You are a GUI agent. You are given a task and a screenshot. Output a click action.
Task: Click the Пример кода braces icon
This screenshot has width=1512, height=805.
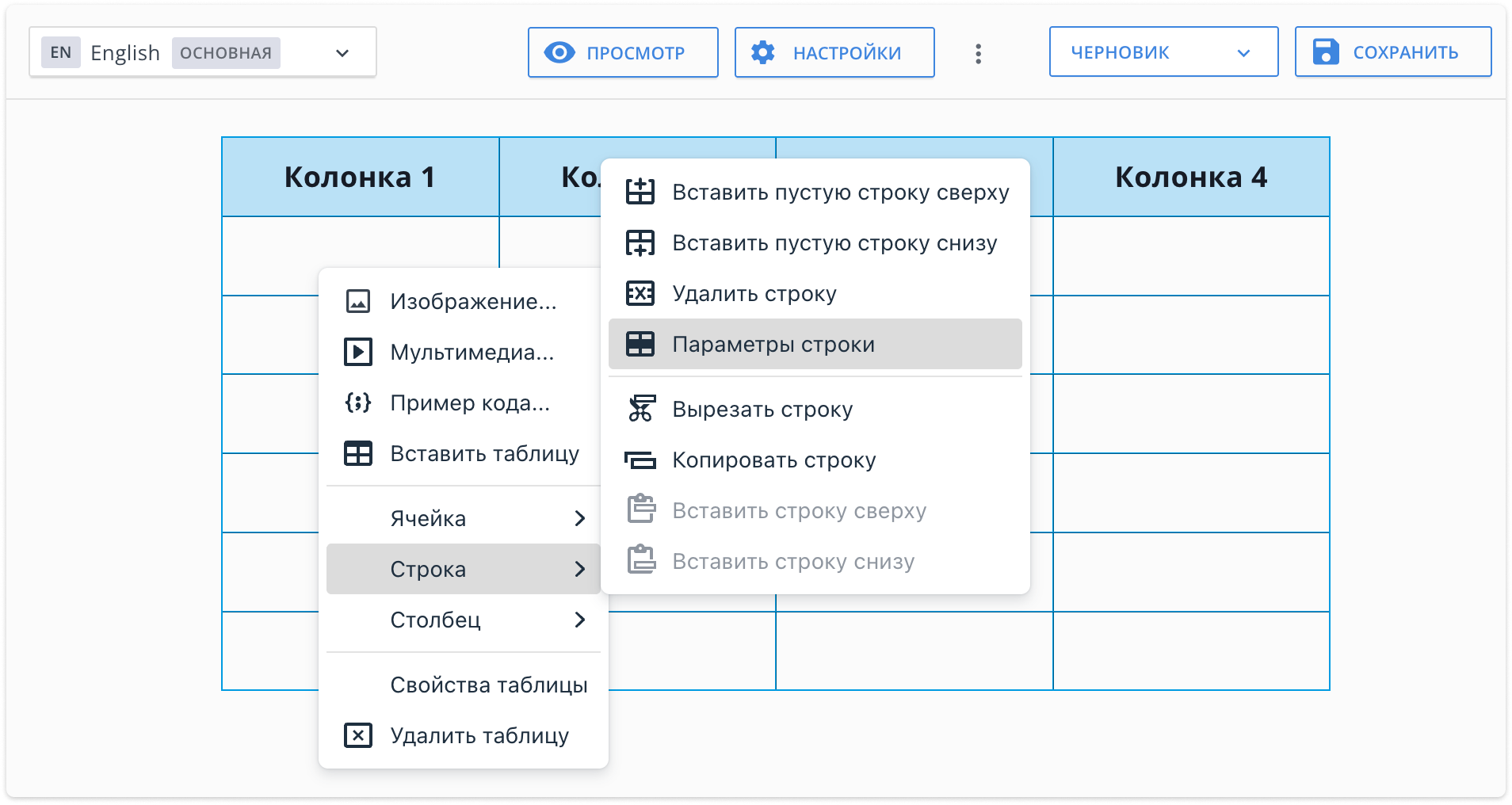pyautogui.click(x=358, y=403)
